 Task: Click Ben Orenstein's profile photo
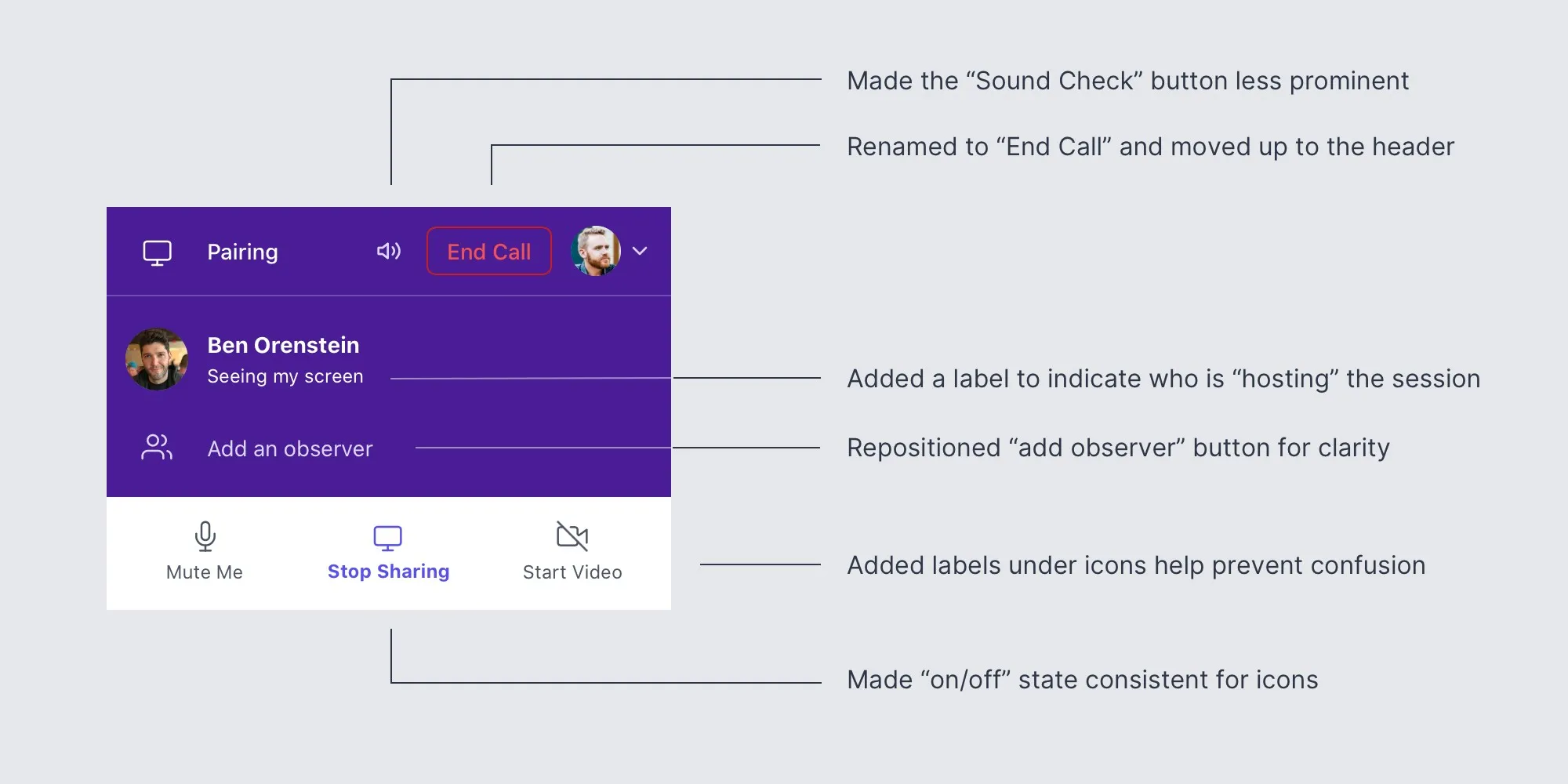click(157, 358)
